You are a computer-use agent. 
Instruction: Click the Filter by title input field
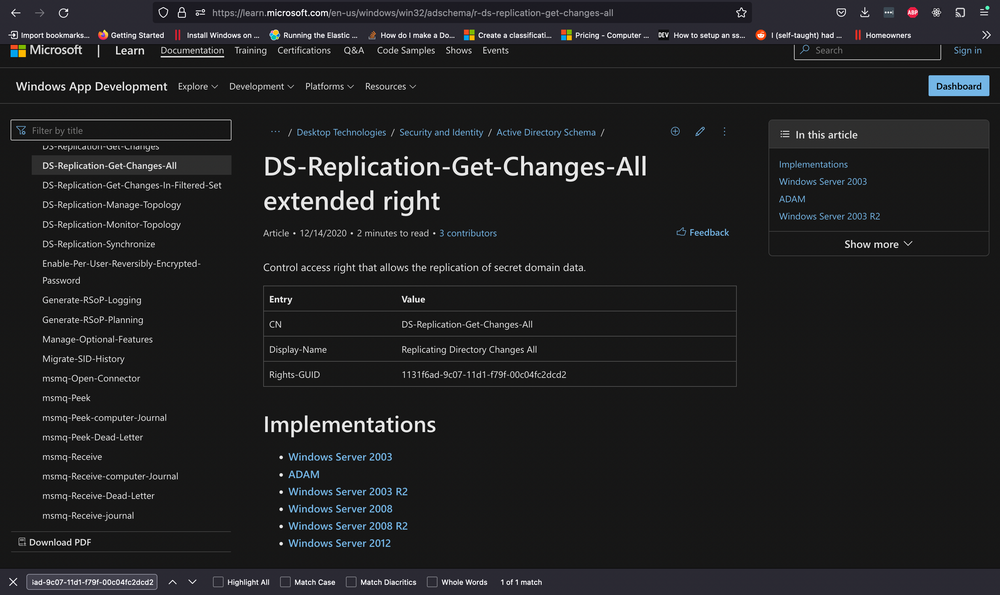pyautogui.click(x=121, y=130)
